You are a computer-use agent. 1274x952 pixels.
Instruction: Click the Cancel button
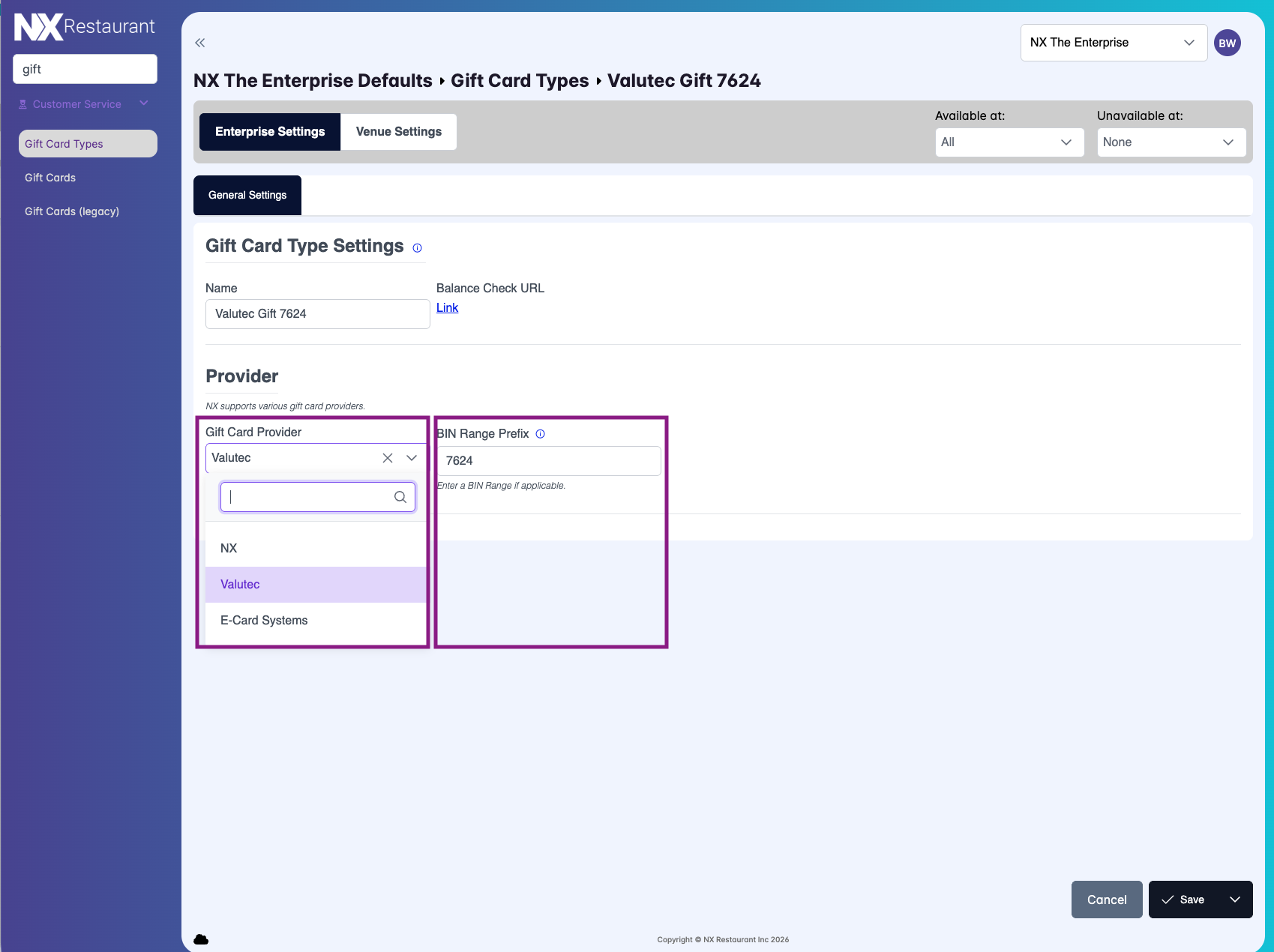[x=1106, y=900]
